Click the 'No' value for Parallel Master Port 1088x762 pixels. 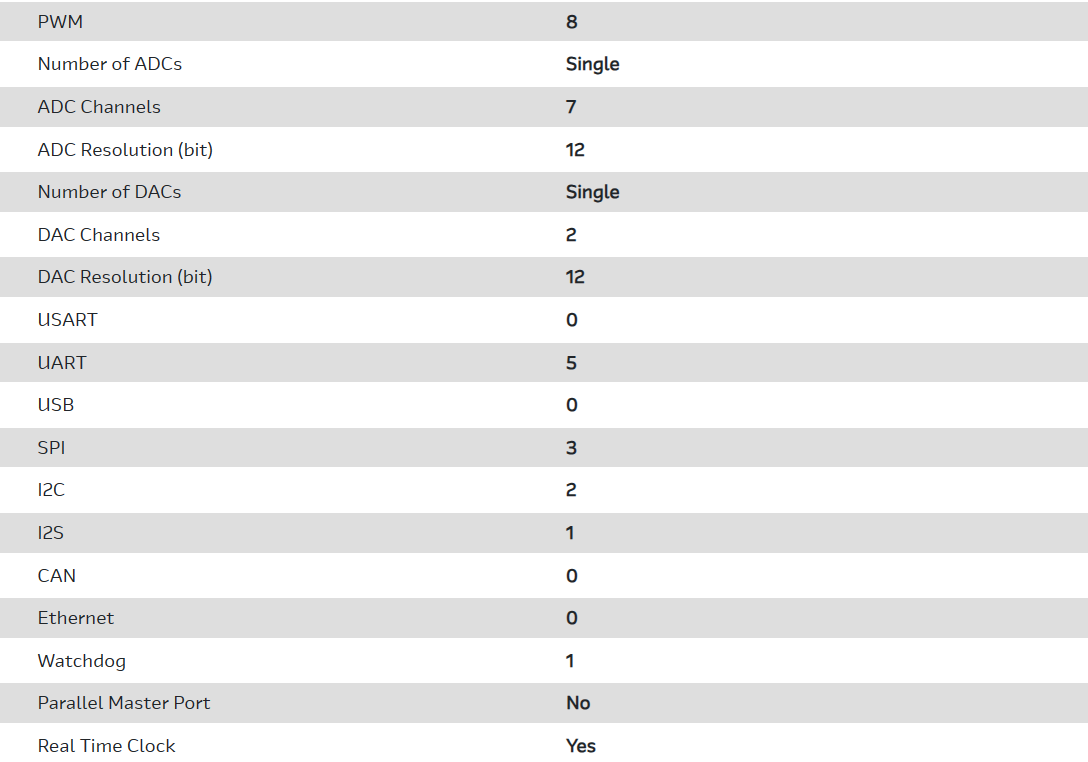click(578, 703)
